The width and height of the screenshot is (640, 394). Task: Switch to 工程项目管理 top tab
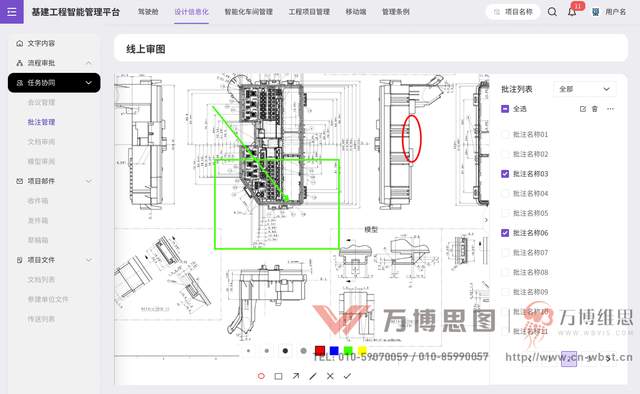tap(309, 12)
